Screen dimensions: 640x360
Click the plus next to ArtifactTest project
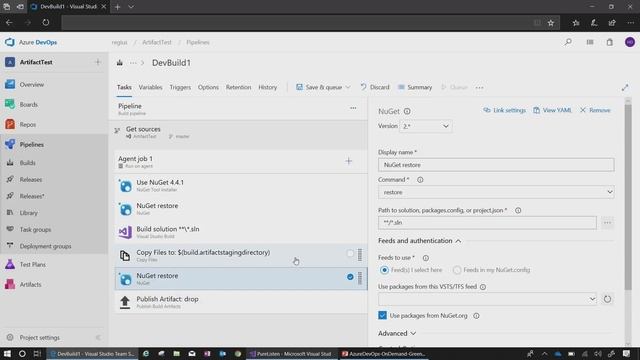coord(98,62)
